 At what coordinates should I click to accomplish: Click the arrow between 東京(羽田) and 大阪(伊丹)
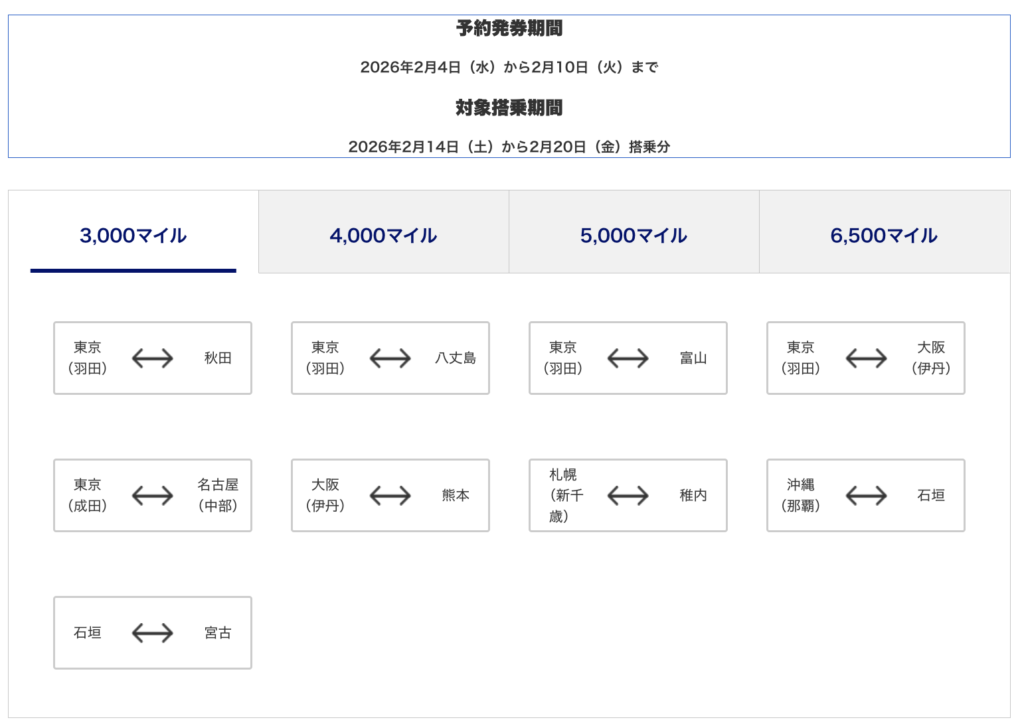(x=866, y=358)
